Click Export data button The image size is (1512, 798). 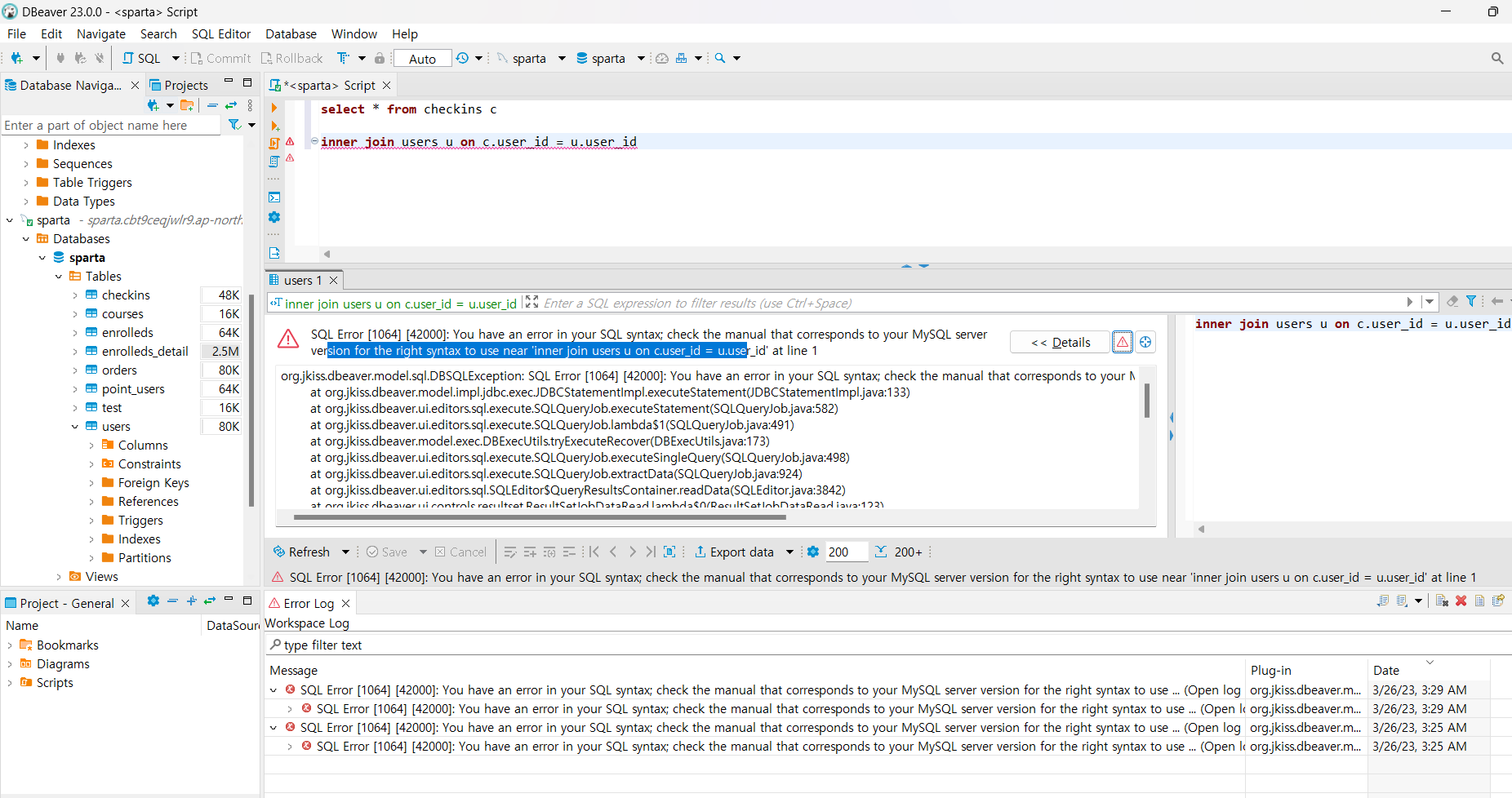[734, 552]
